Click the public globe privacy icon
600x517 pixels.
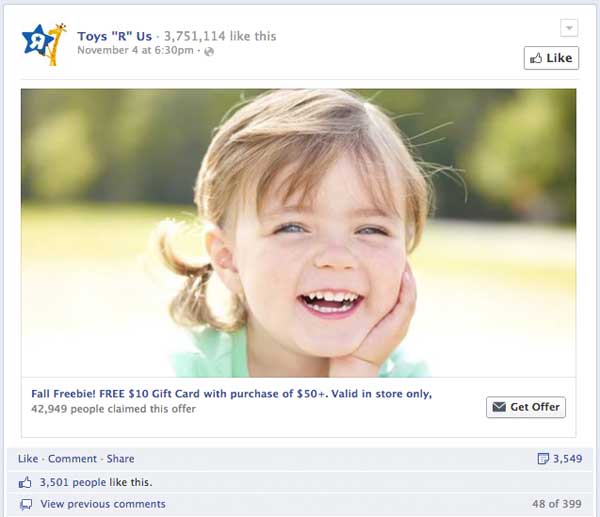click(209, 51)
